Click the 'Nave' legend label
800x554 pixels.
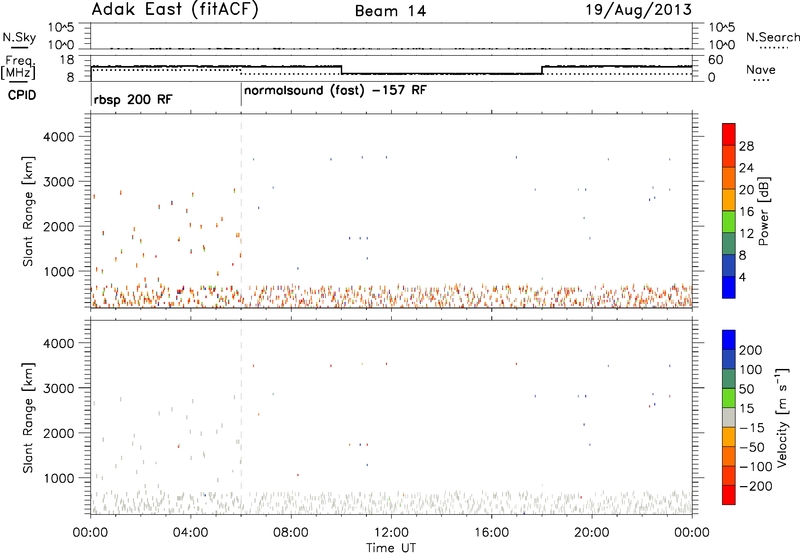761,69
